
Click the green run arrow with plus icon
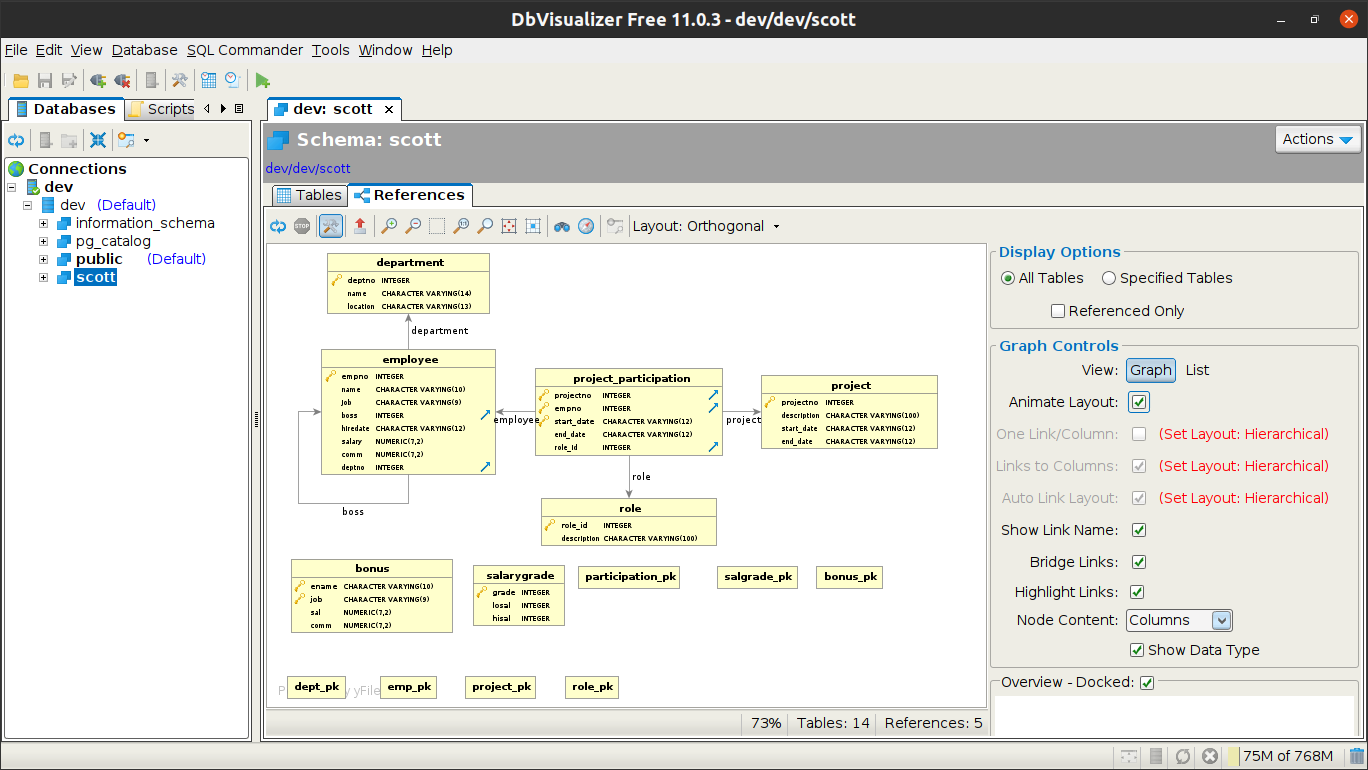coord(262,80)
